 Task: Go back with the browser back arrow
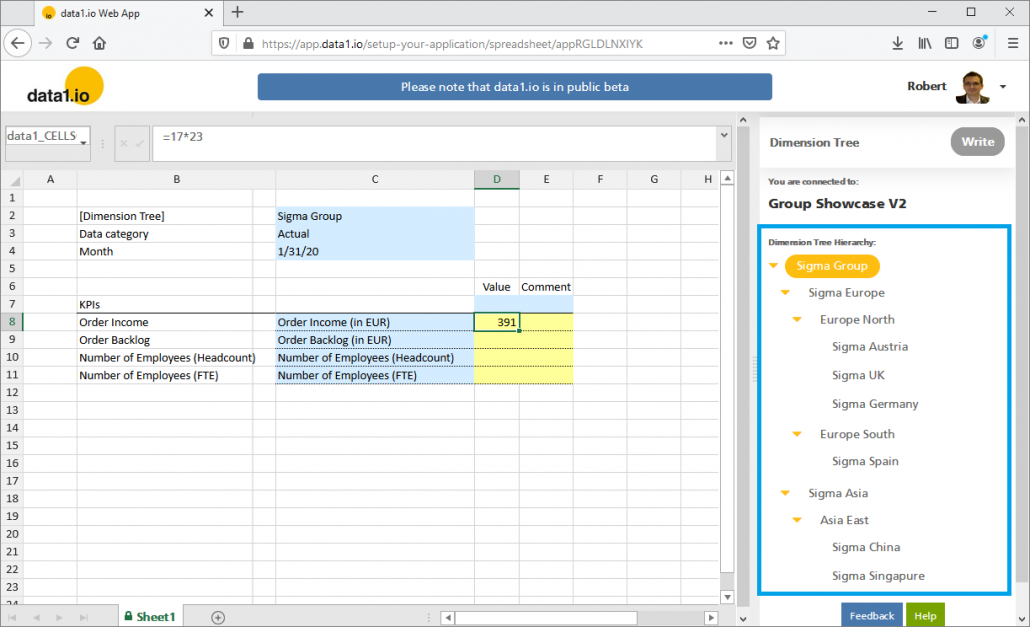[18, 43]
